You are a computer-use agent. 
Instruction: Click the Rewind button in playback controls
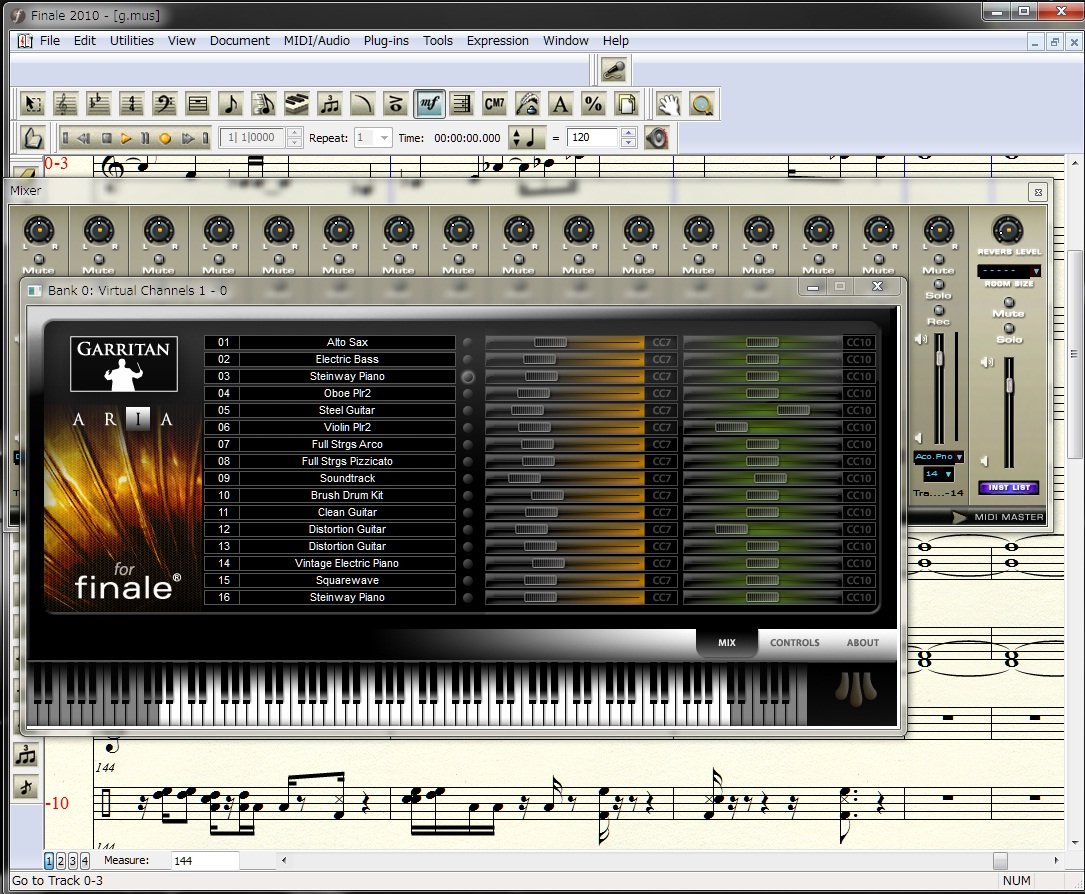coord(84,138)
